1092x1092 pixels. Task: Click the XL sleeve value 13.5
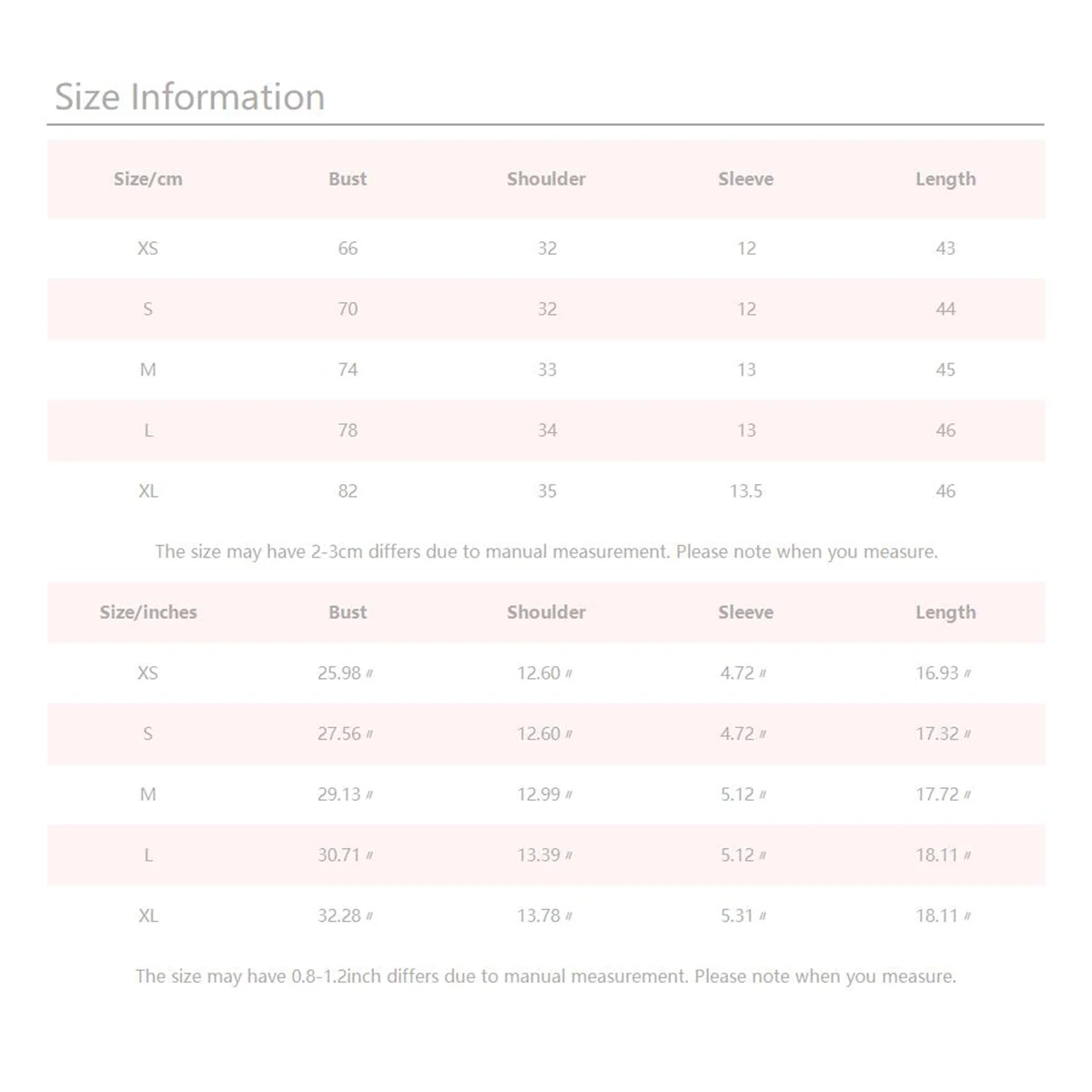pos(745,491)
